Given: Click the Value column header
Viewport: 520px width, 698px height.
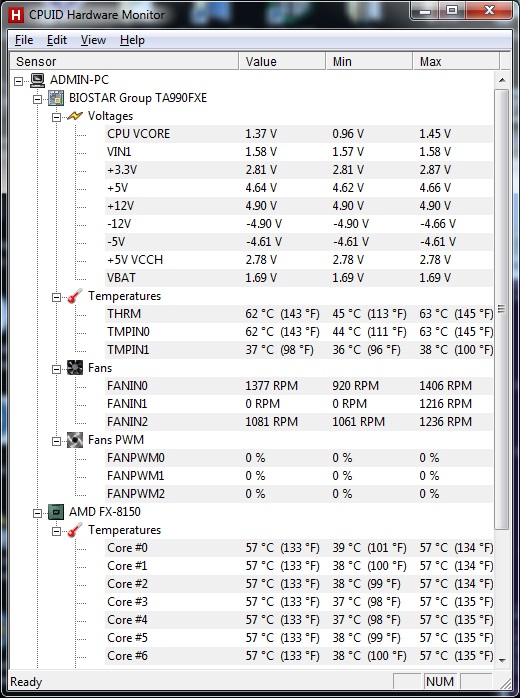Looking at the screenshot, I should click(x=282, y=61).
